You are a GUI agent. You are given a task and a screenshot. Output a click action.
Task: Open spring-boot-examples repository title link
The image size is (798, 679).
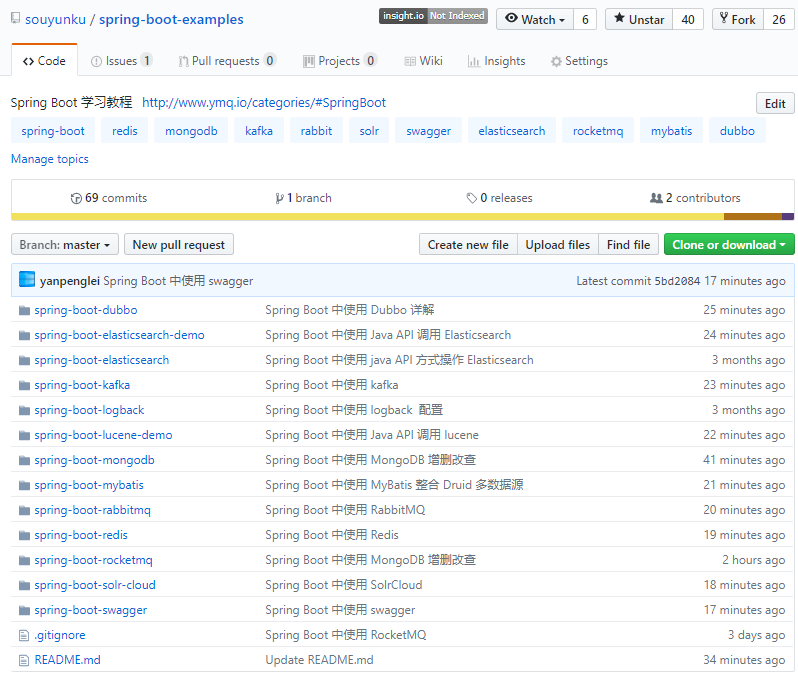click(x=171, y=19)
